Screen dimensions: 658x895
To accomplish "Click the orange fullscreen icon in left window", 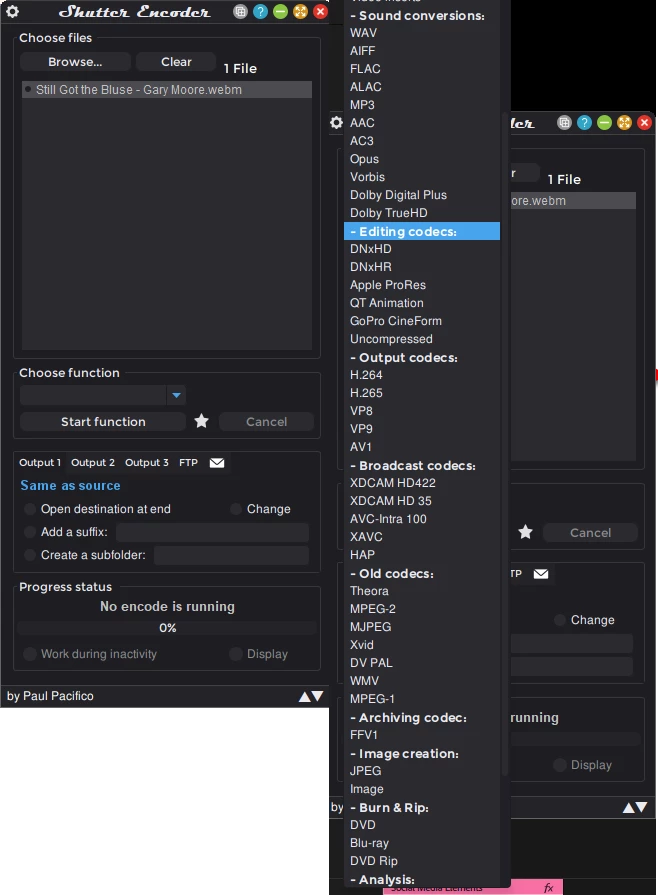I will pos(300,11).
